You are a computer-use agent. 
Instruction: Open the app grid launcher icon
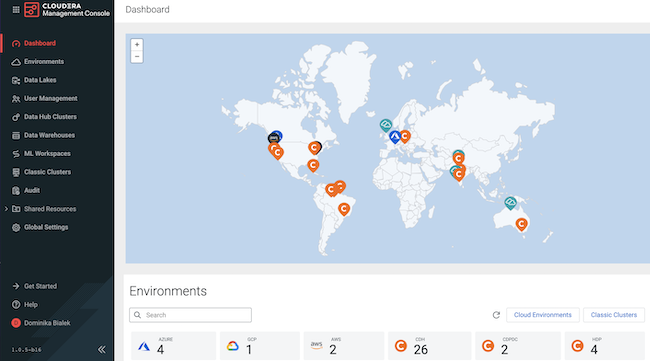click(16, 10)
